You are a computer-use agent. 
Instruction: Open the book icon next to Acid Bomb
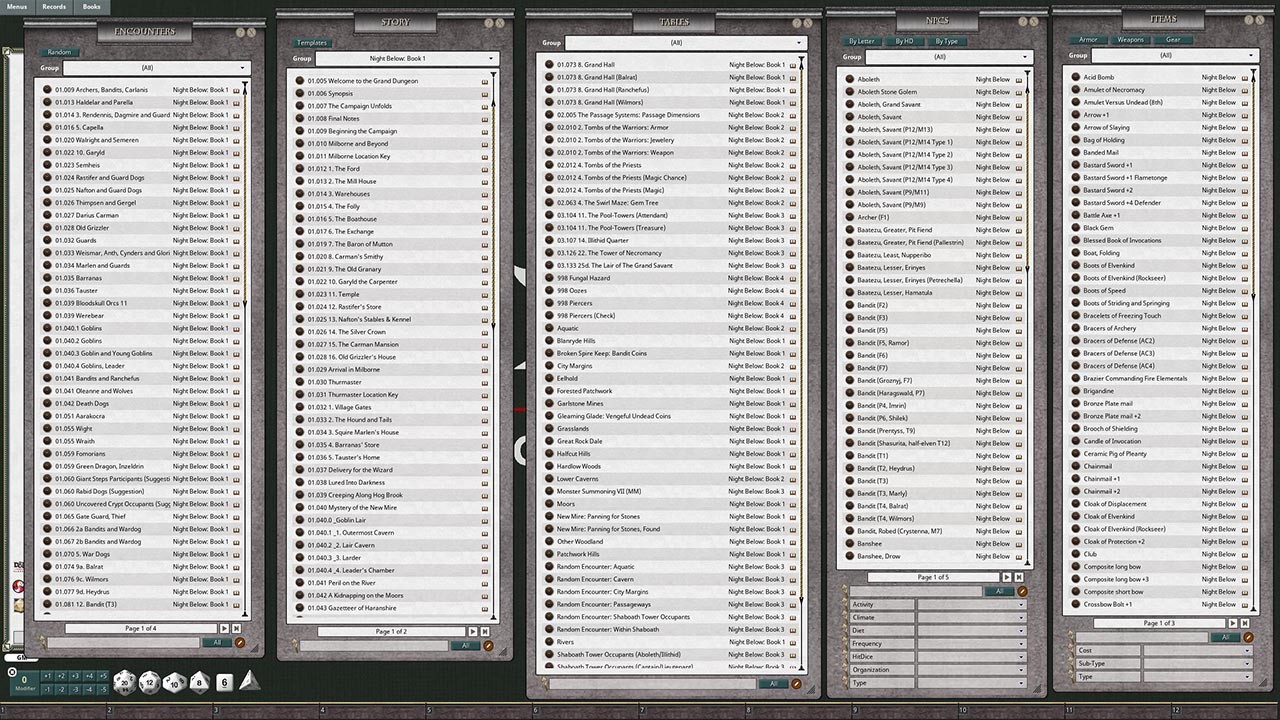1245,76
